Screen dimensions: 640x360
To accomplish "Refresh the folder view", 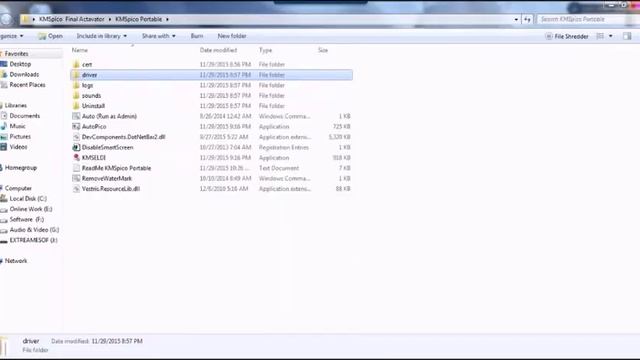I will [x=527, y=19].
